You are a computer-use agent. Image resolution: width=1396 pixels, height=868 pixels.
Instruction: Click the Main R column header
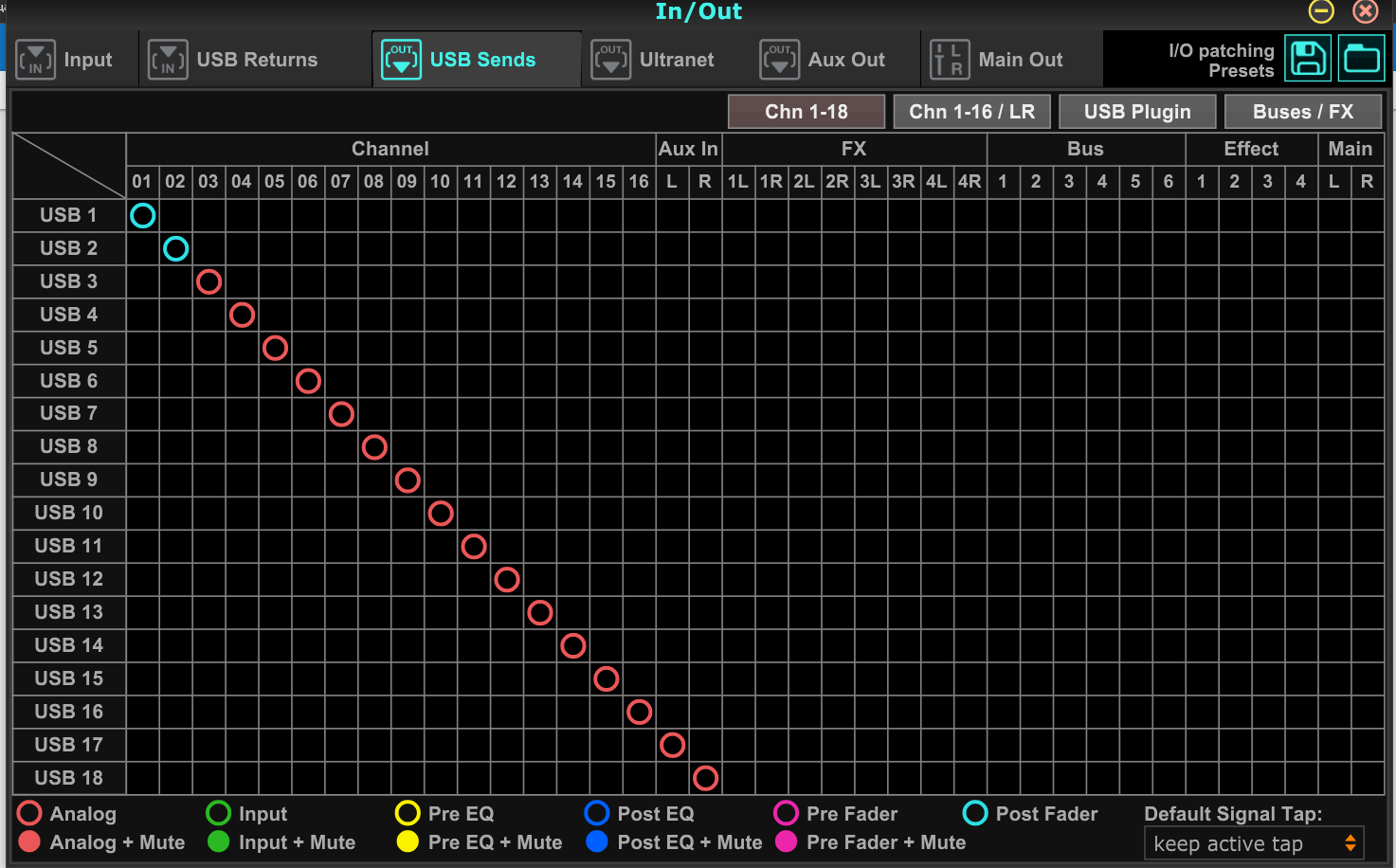(x=1367, y=181)
